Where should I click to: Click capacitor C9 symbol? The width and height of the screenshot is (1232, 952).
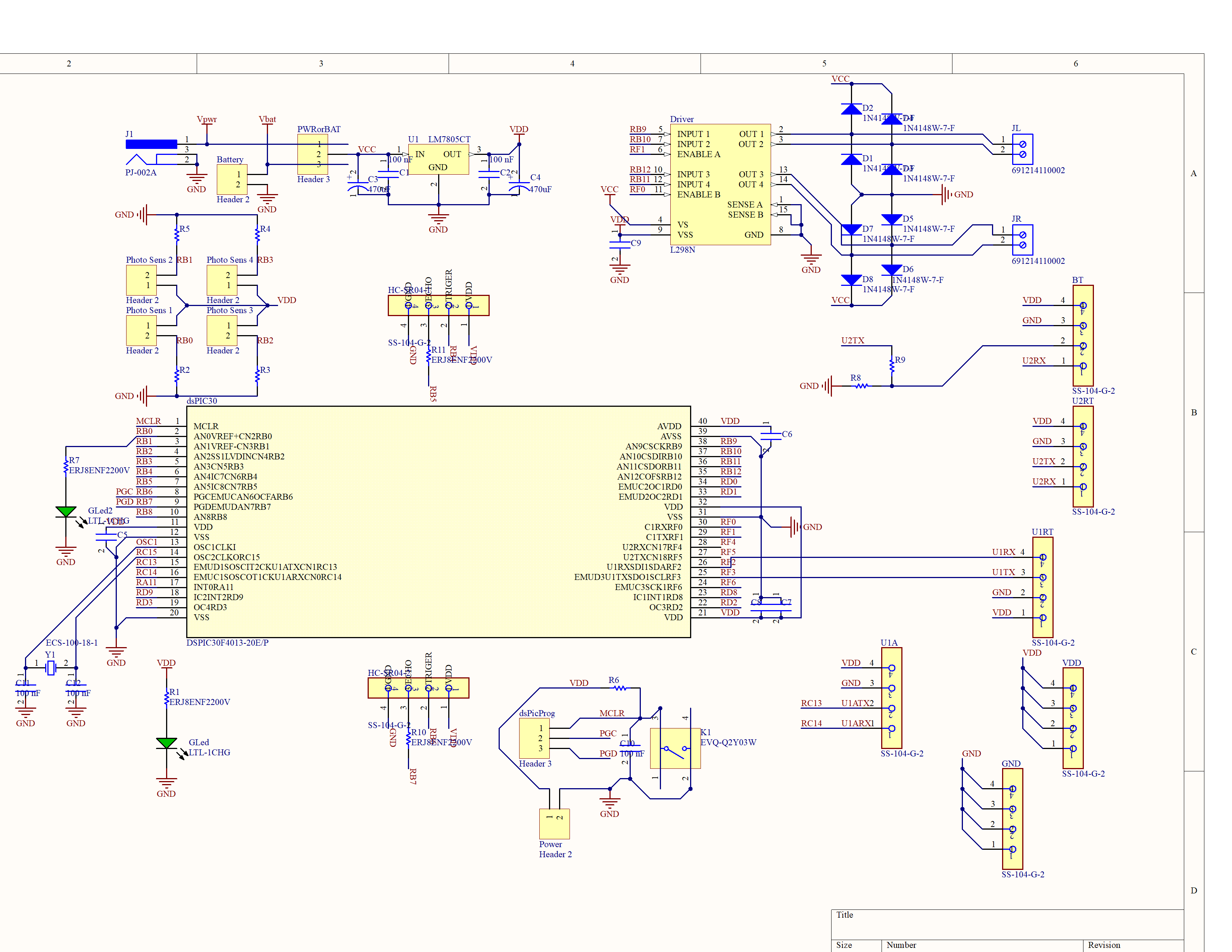(x=620, y=245)
